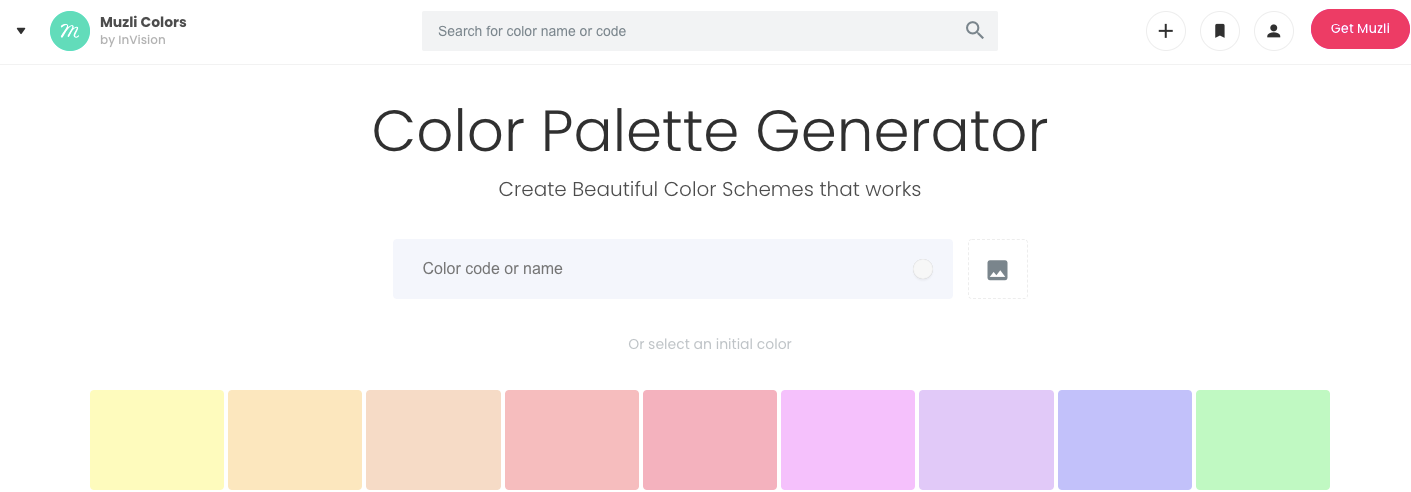Select the light orange cream swatch
This screenshot has height=492, width=1411.
pyautogui.click(x=295, y=440)
